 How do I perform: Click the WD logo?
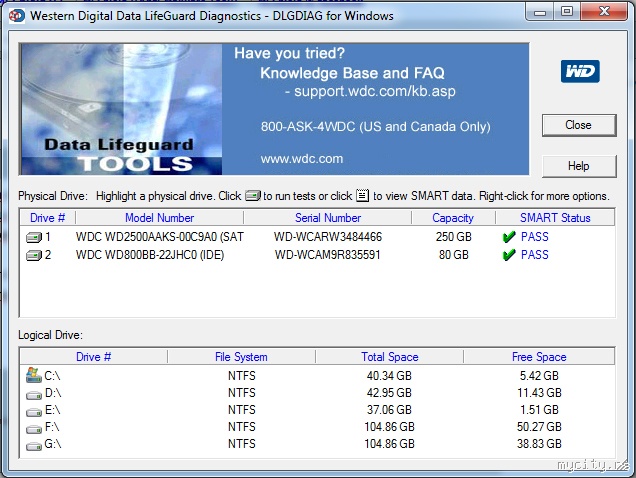tap(580, 71)
